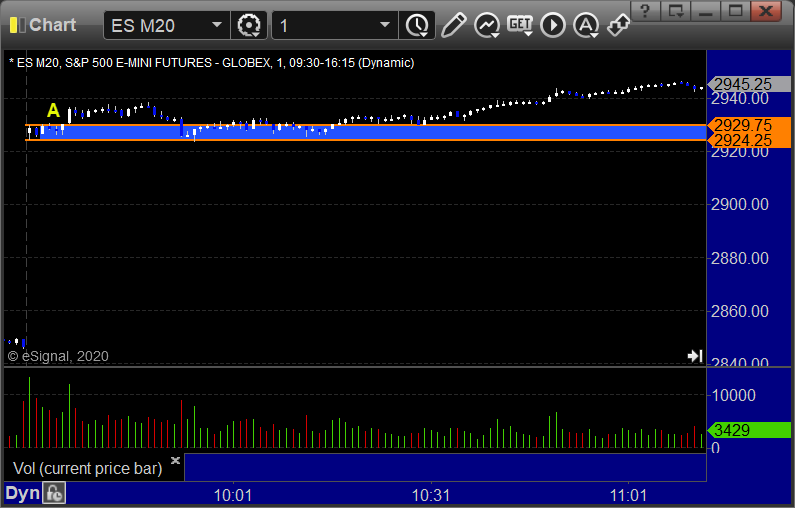Click the blue price band on chart
Image resolution: width=795 pixels, height=508 pixels.
pyautogui.click(x=400, y=133)
